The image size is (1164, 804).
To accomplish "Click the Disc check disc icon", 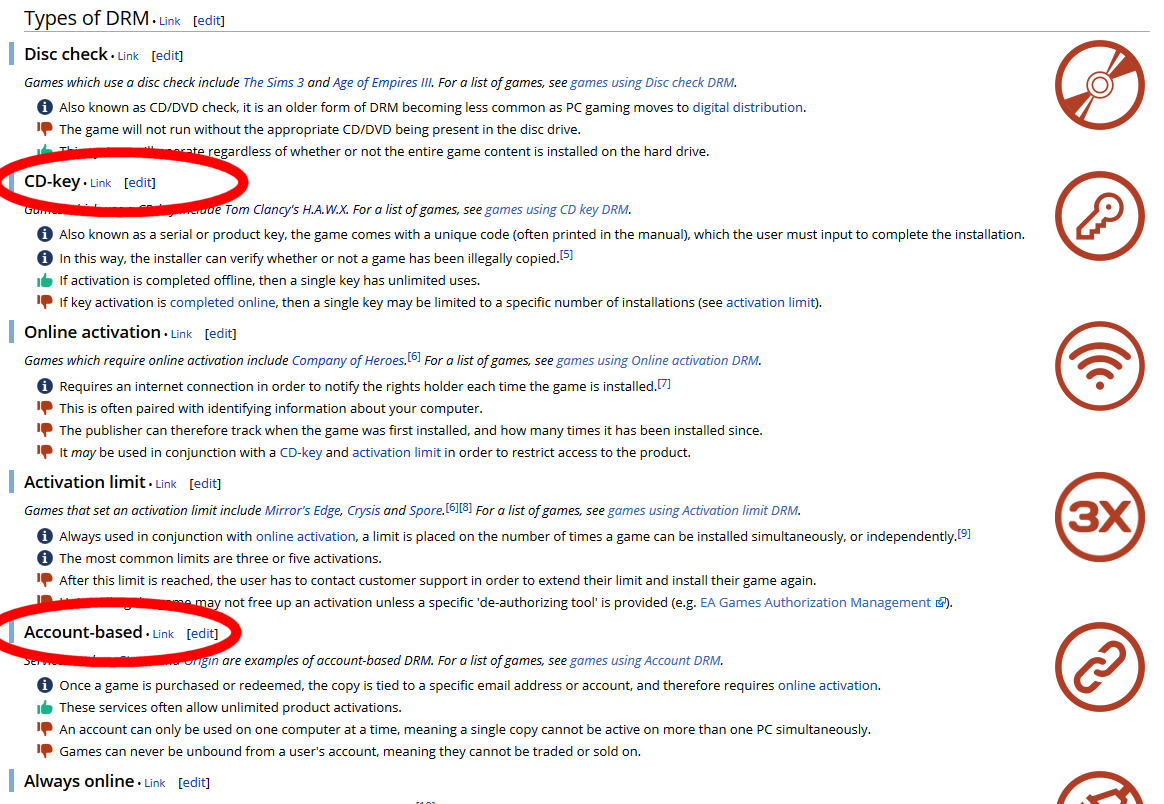I will (x=1099, y=85).
